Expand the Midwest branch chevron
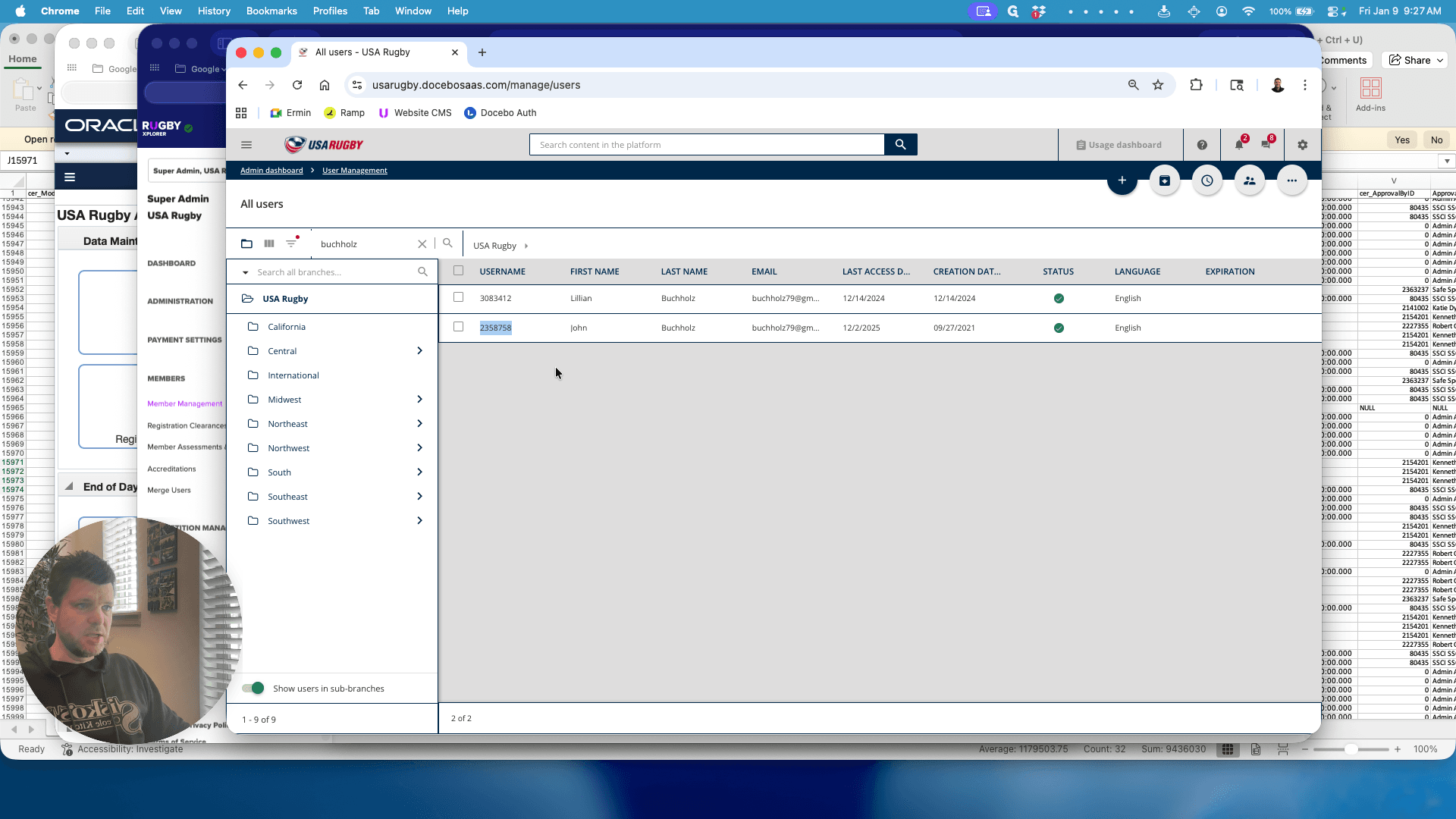Screen dimensions: 1456x819 pyautogui.click(x=419, y=400)
